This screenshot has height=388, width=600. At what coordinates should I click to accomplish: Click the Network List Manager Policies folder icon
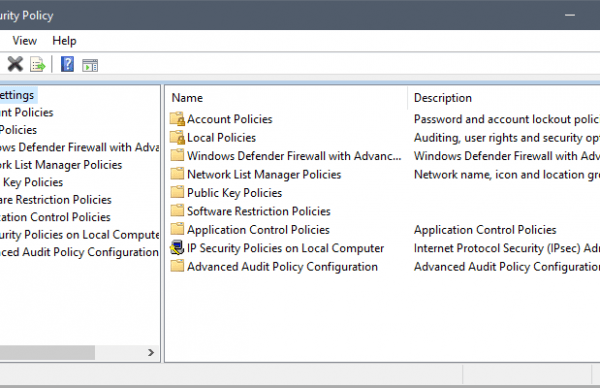tap(177, 174)
